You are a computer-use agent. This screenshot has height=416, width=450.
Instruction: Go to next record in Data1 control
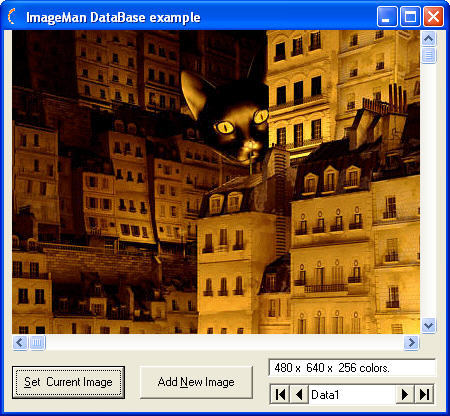405,395
